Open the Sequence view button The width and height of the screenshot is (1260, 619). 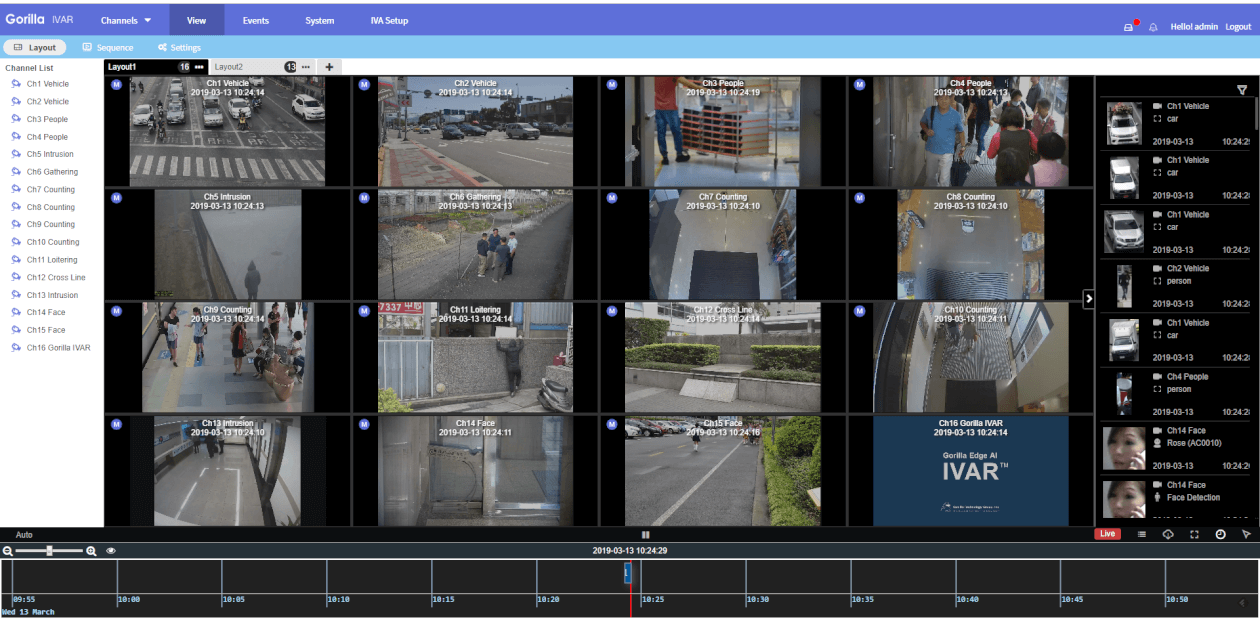click(108, 47)
